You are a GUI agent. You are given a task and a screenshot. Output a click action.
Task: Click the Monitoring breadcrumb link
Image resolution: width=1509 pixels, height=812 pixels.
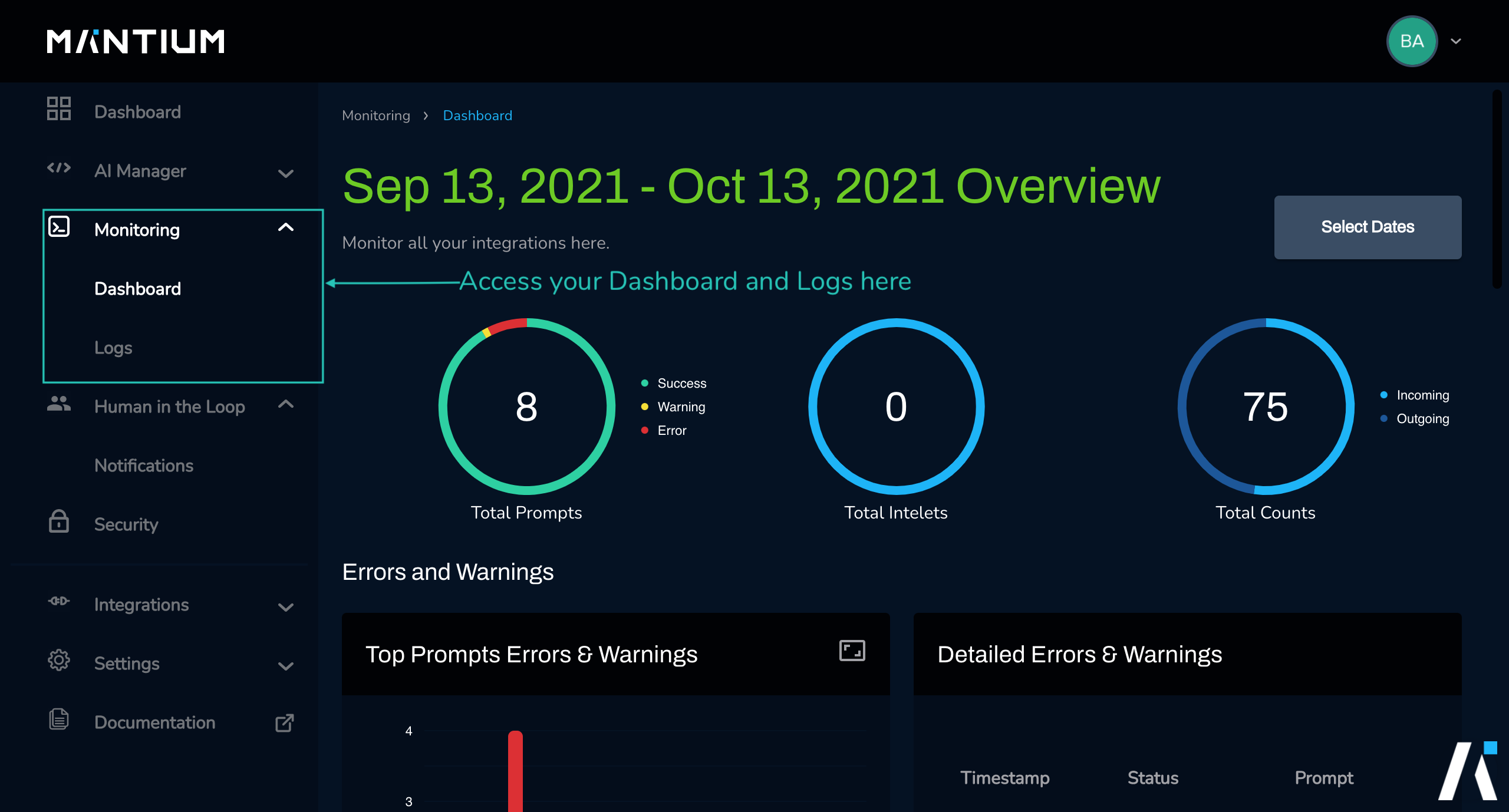(376, 115)
